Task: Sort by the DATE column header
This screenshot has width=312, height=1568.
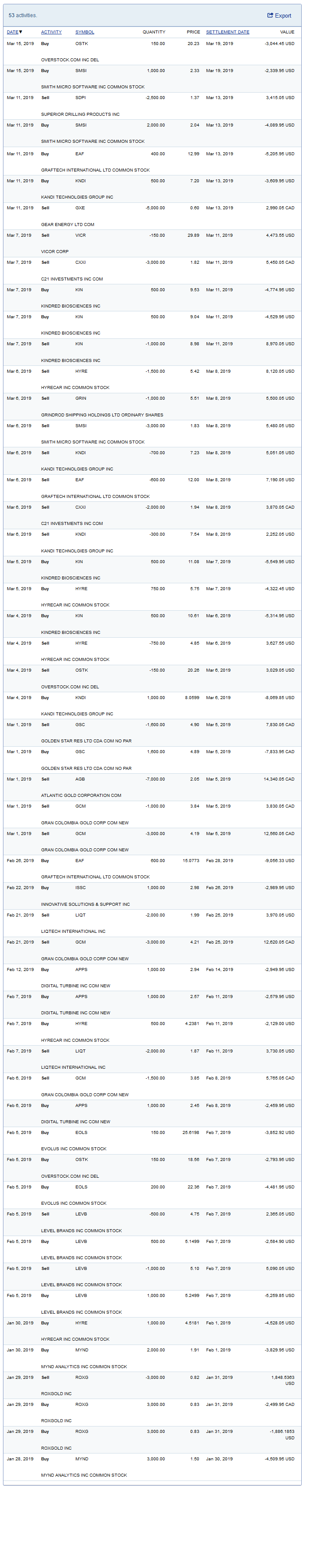Action: [x=12, y=32]
